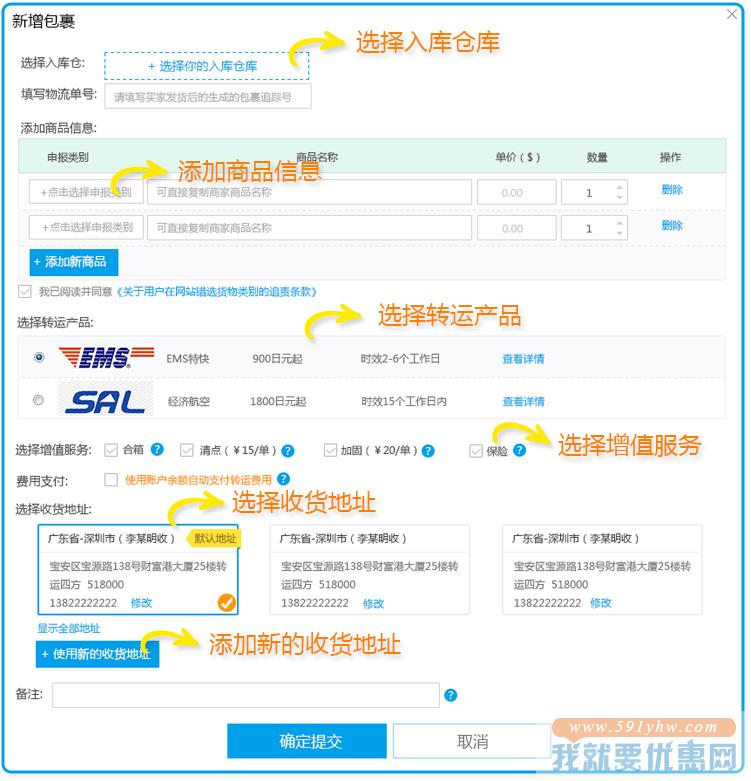Open help icon next to auto-payment option

pos(283,479)
